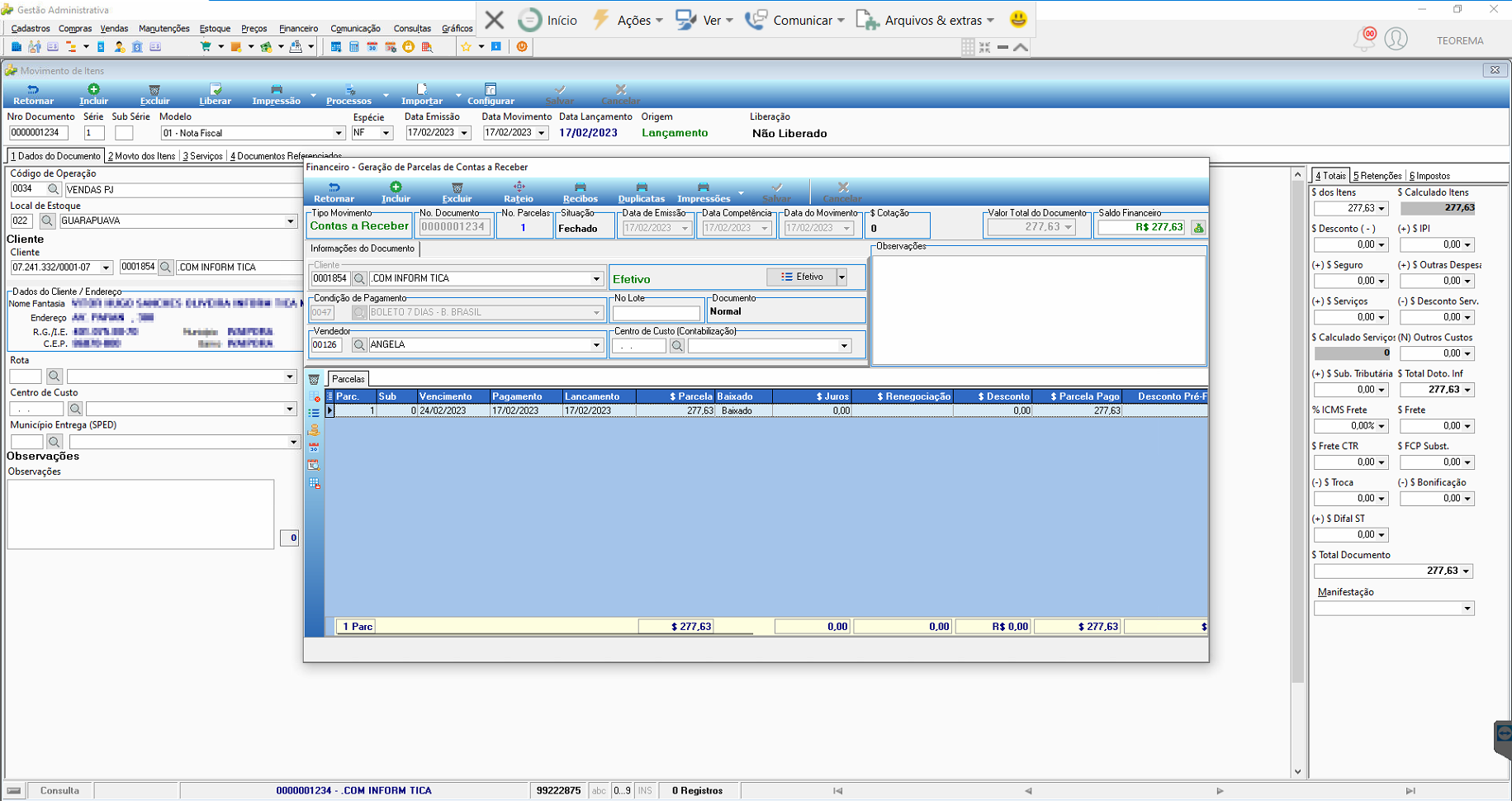Click the notification bell icon
The width and height of the screenshot is (1512, 801).
(x=1363, y=39)
